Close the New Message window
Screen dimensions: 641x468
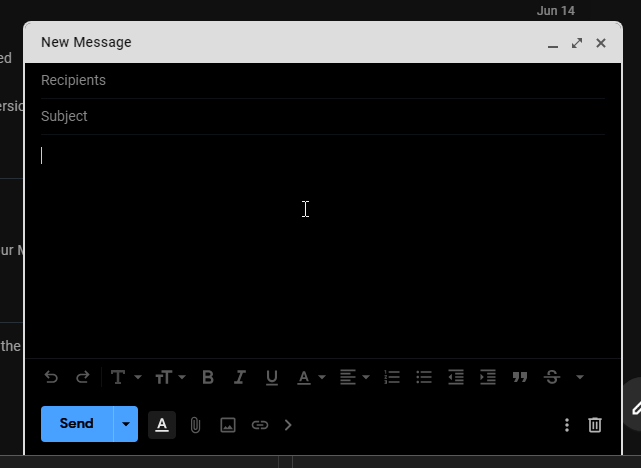[x=601, y=43]
